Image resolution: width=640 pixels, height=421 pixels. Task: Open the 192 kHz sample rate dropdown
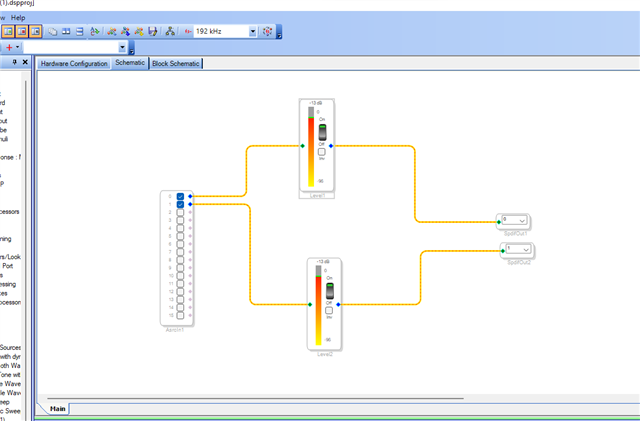[x=253, y=31]
